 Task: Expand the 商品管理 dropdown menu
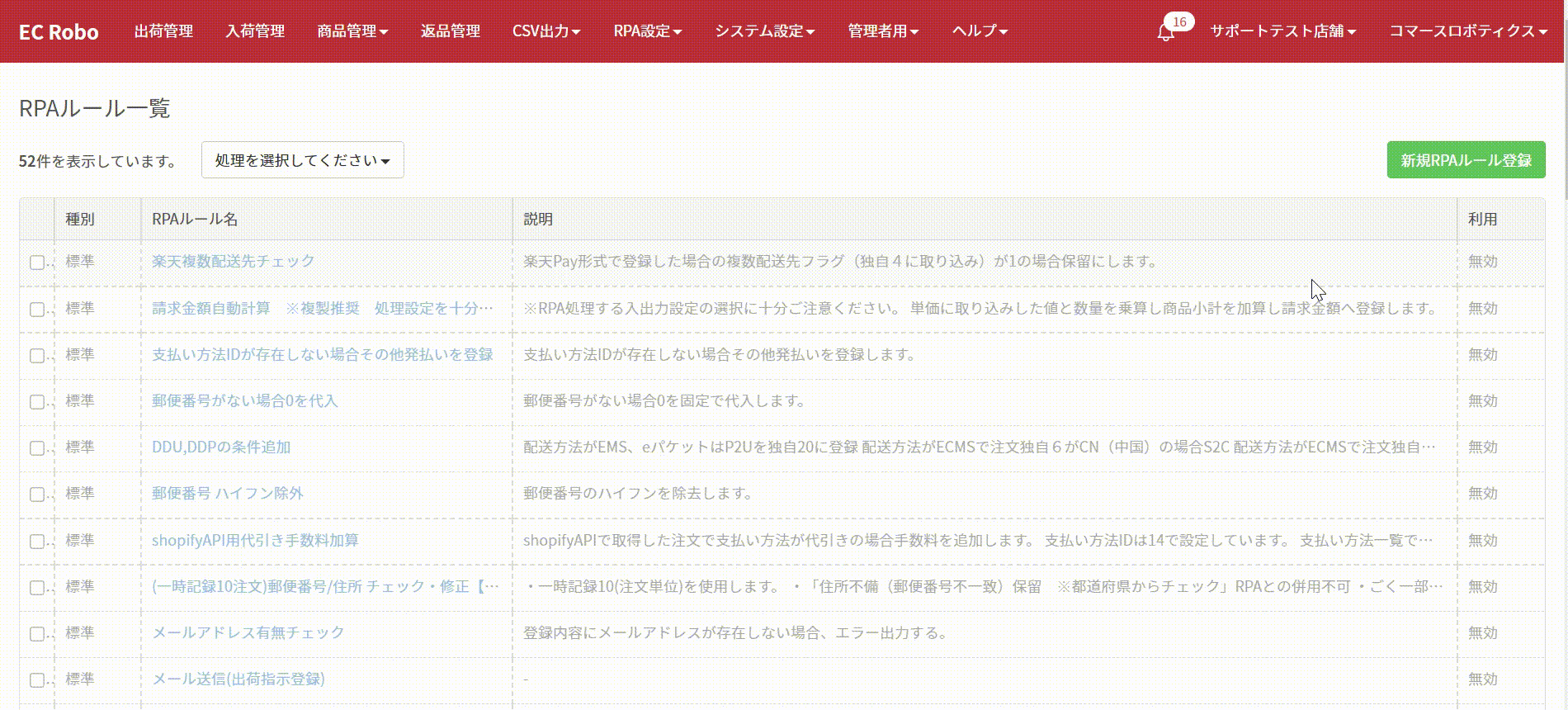[x=352, y=31]
